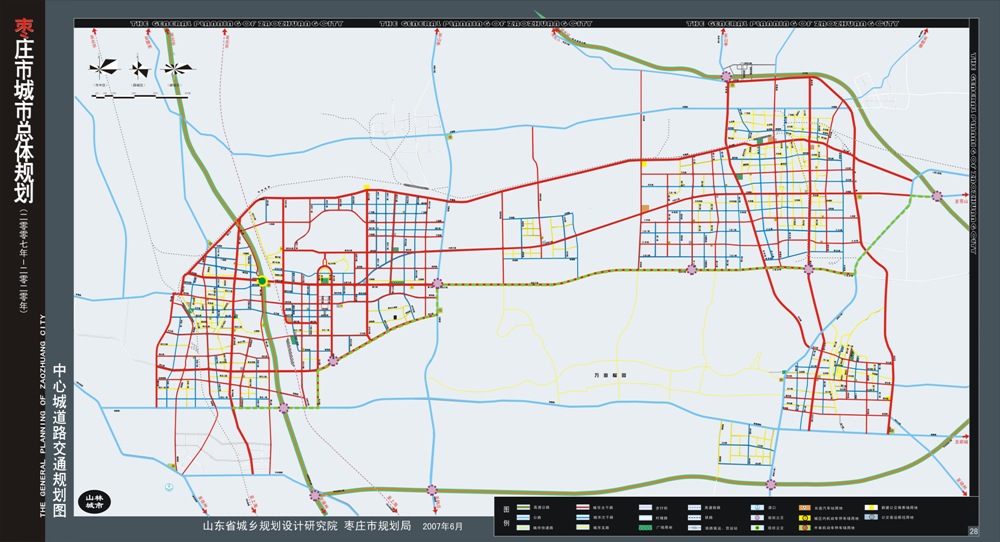
Task: Click the 中心城道路交通规划图 vertical subtitle
Action: (x=60, y=440)
